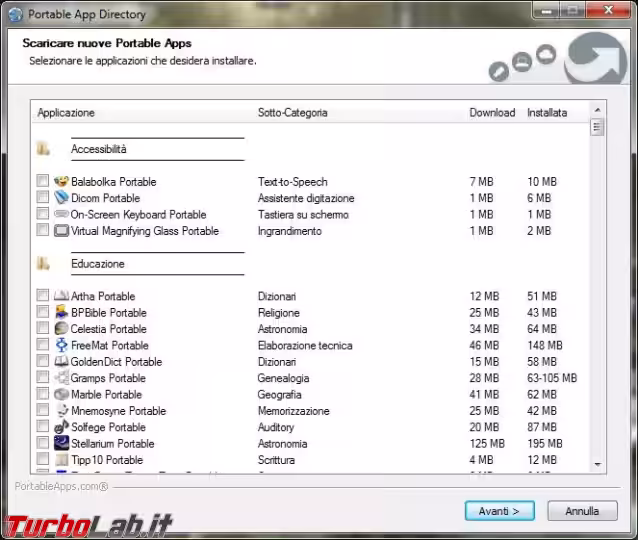
Task: Click the Virtual Magnifying Glass icon
Action: (x=61, y=231)
